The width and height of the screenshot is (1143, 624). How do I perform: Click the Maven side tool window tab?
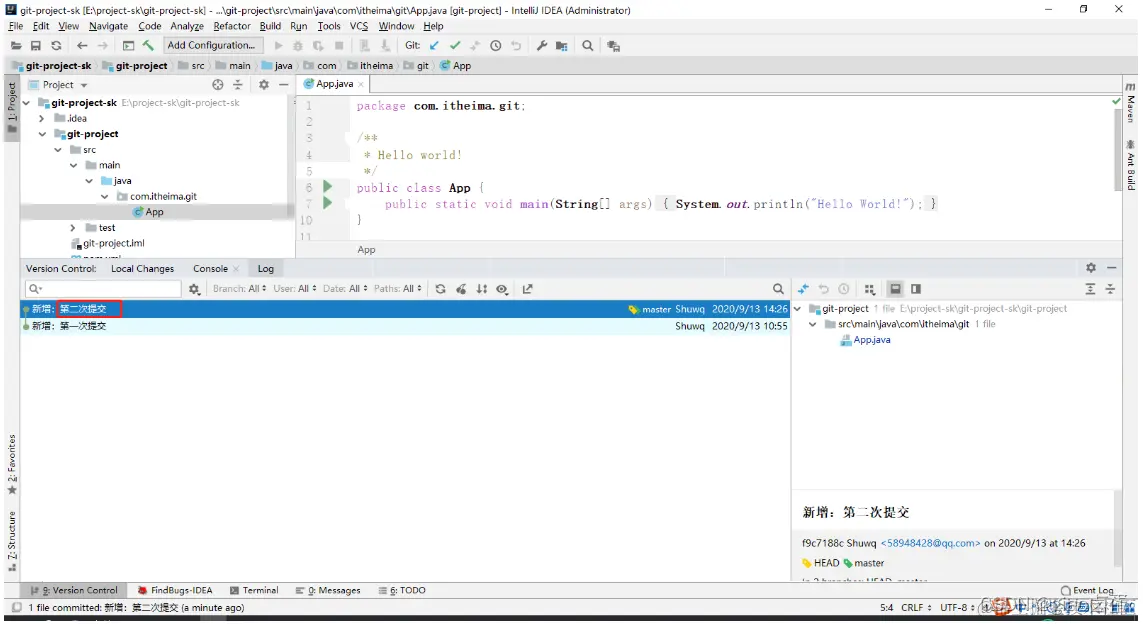(1131, 102)
